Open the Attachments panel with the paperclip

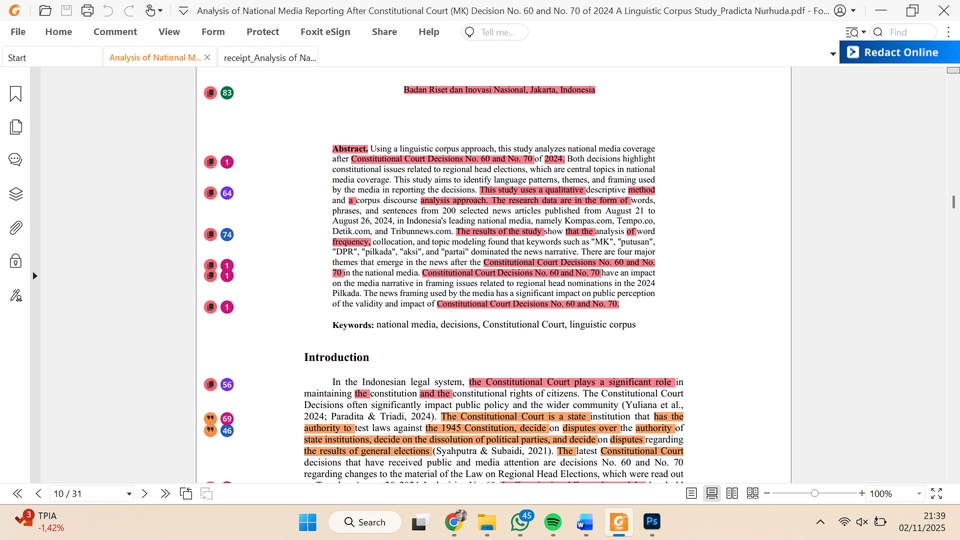(16, 228)
